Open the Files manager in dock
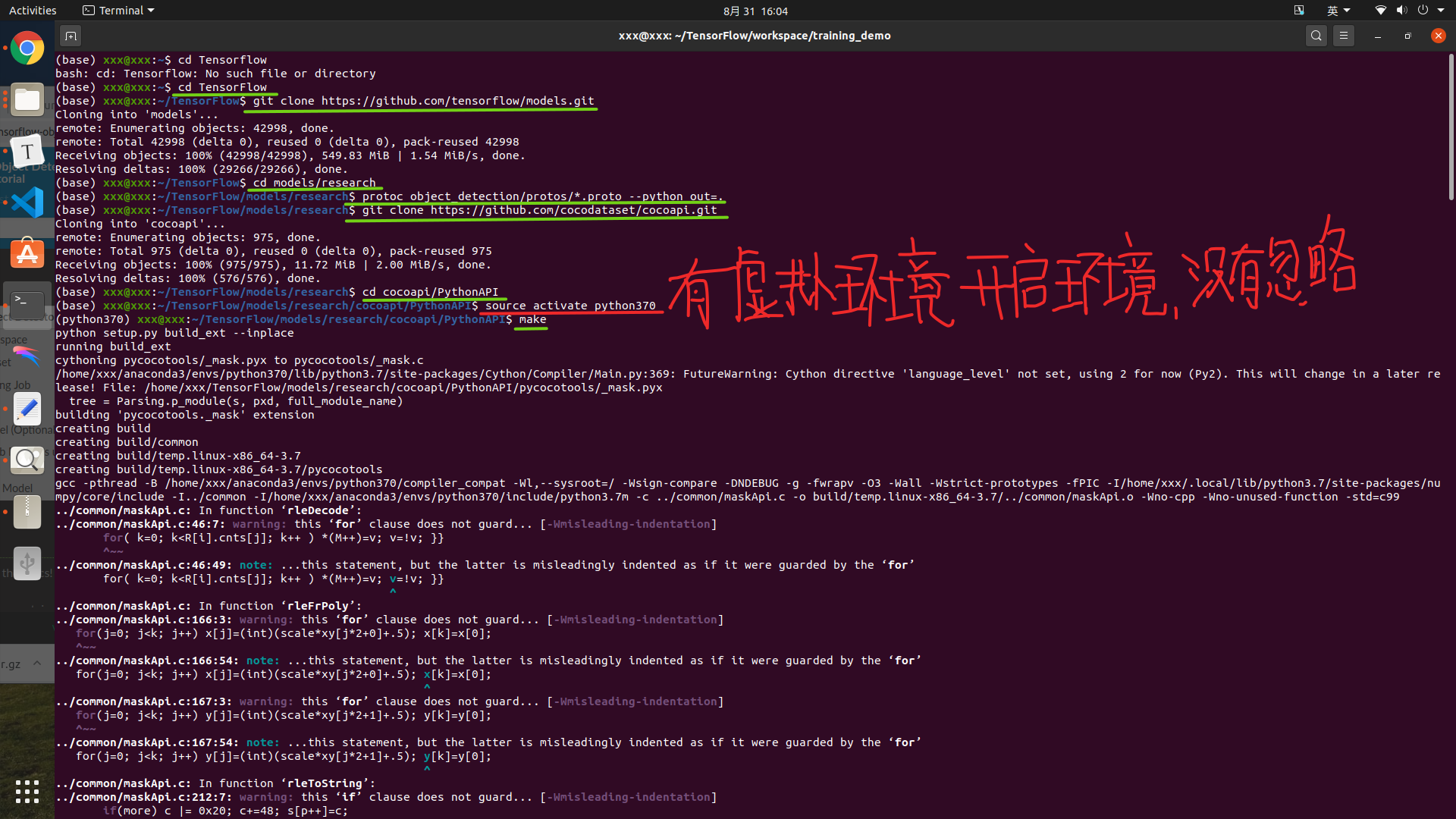1456x819 pixels. [x=27, y=100]
